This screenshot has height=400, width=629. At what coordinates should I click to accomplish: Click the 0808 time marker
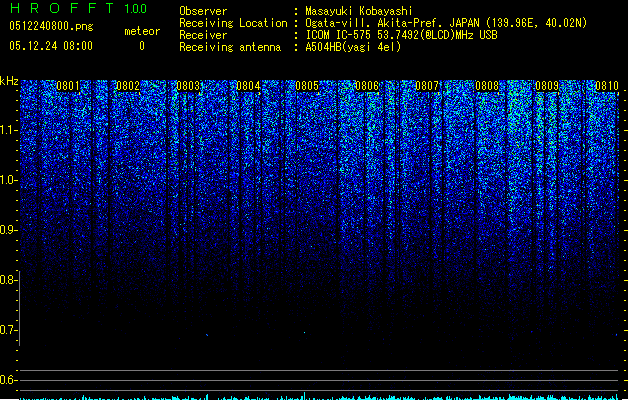pos(487,86)
